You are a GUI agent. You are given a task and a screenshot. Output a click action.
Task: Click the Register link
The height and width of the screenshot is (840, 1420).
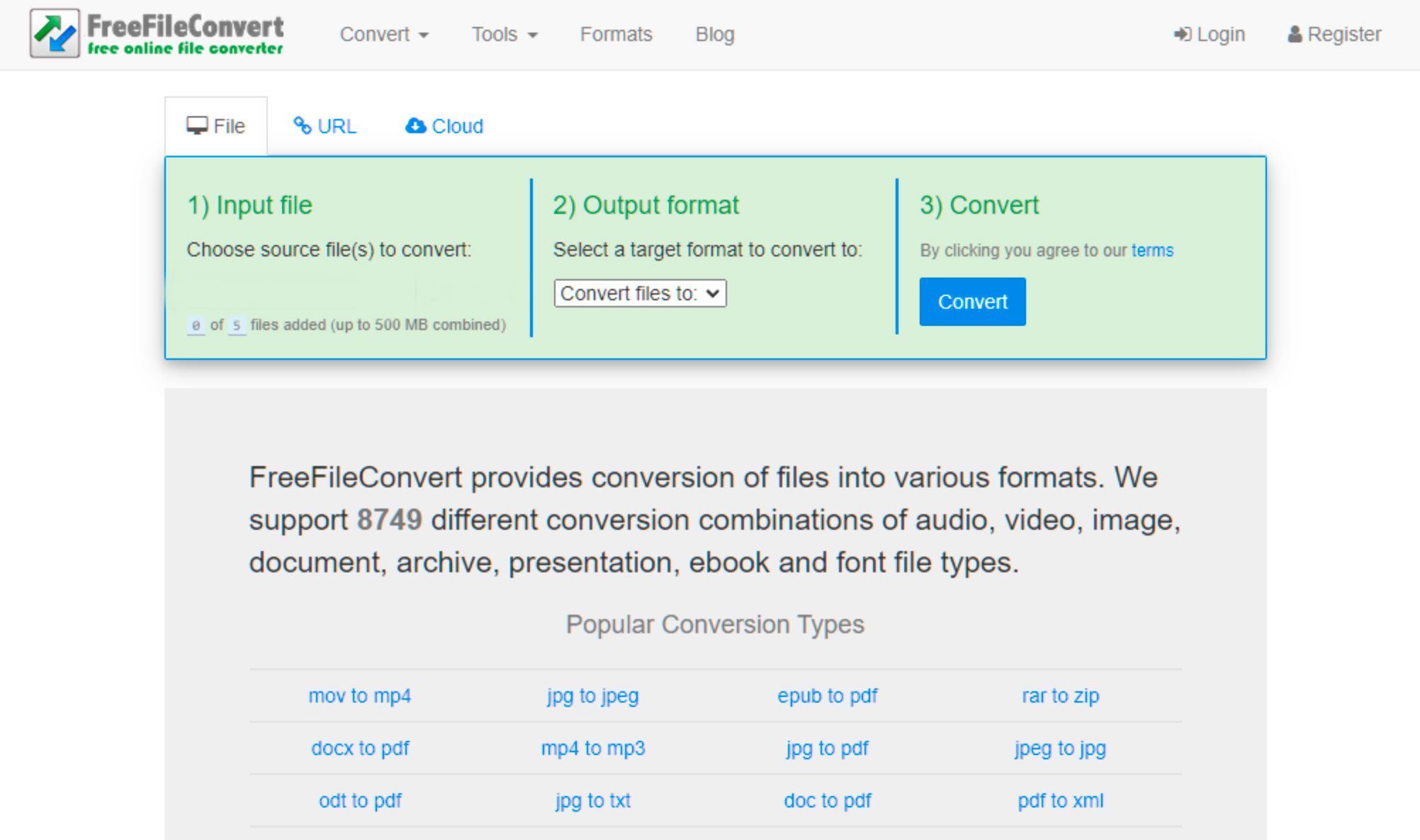(1334, 34)
